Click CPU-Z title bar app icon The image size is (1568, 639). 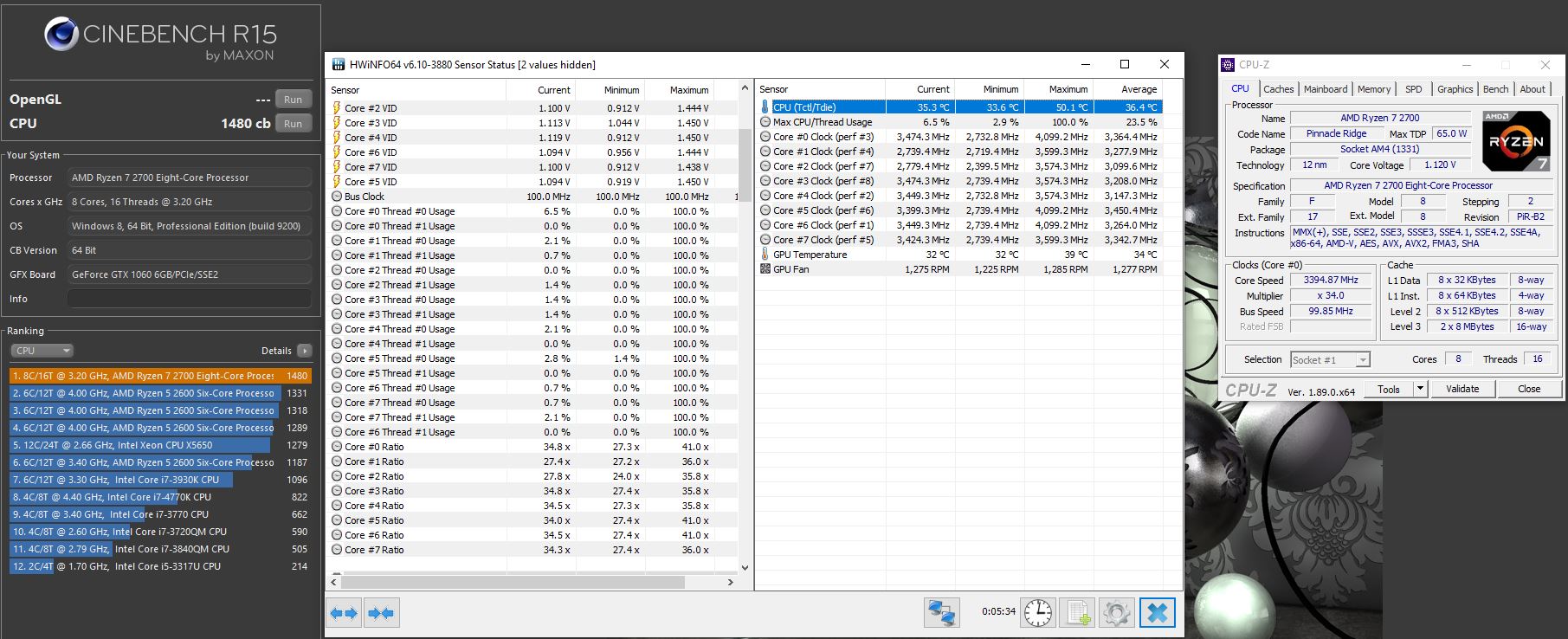point(1228,65)
